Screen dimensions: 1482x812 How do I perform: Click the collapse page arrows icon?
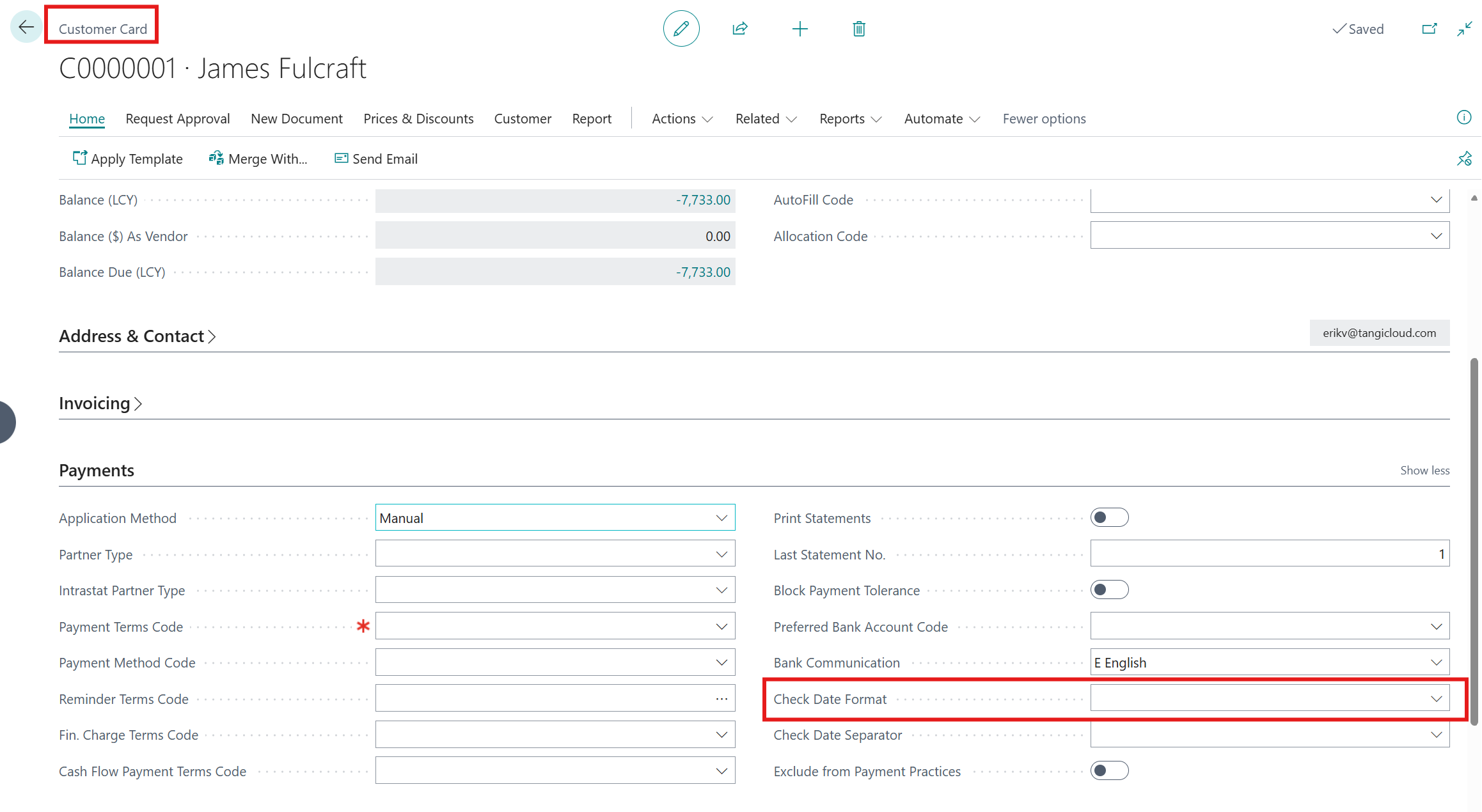click(x=1464, y=29)
